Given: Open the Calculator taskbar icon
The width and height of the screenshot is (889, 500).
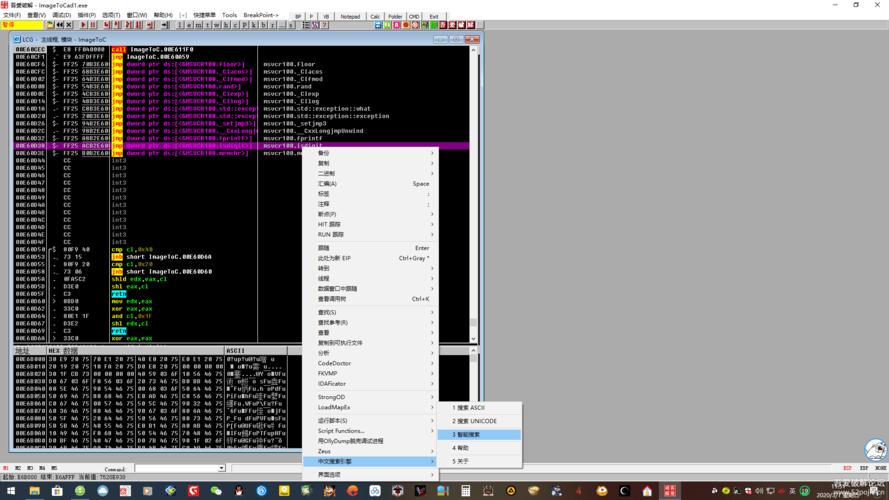Looking at the screenshot, I should (x=465, y=491).
